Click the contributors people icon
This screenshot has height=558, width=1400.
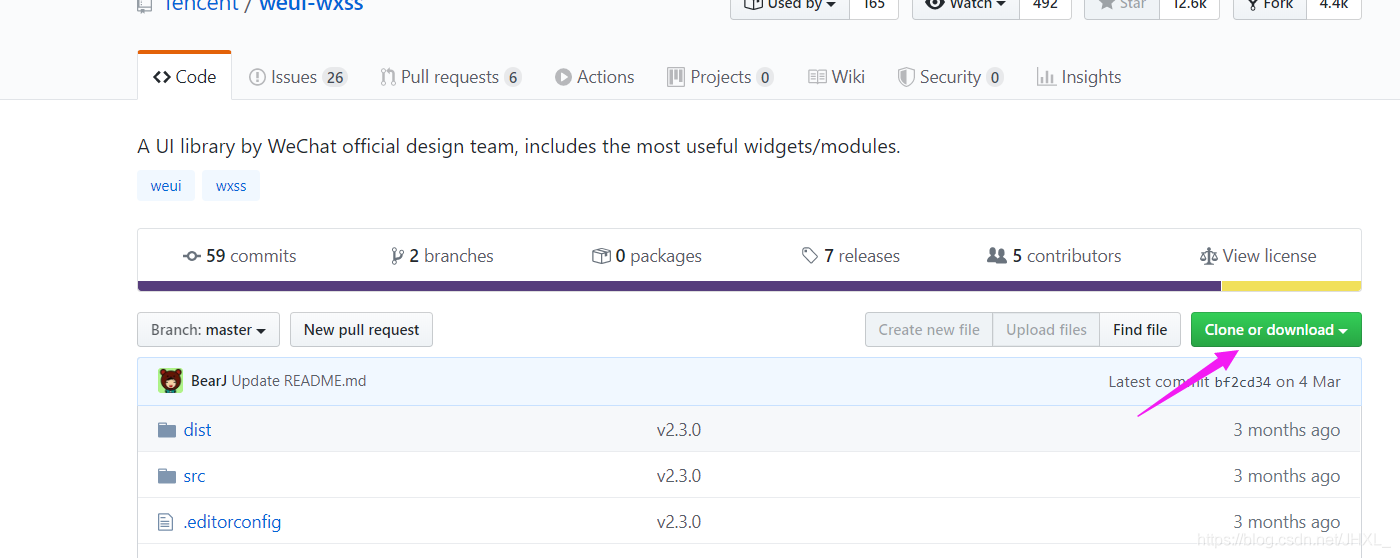tap(996, 256)
